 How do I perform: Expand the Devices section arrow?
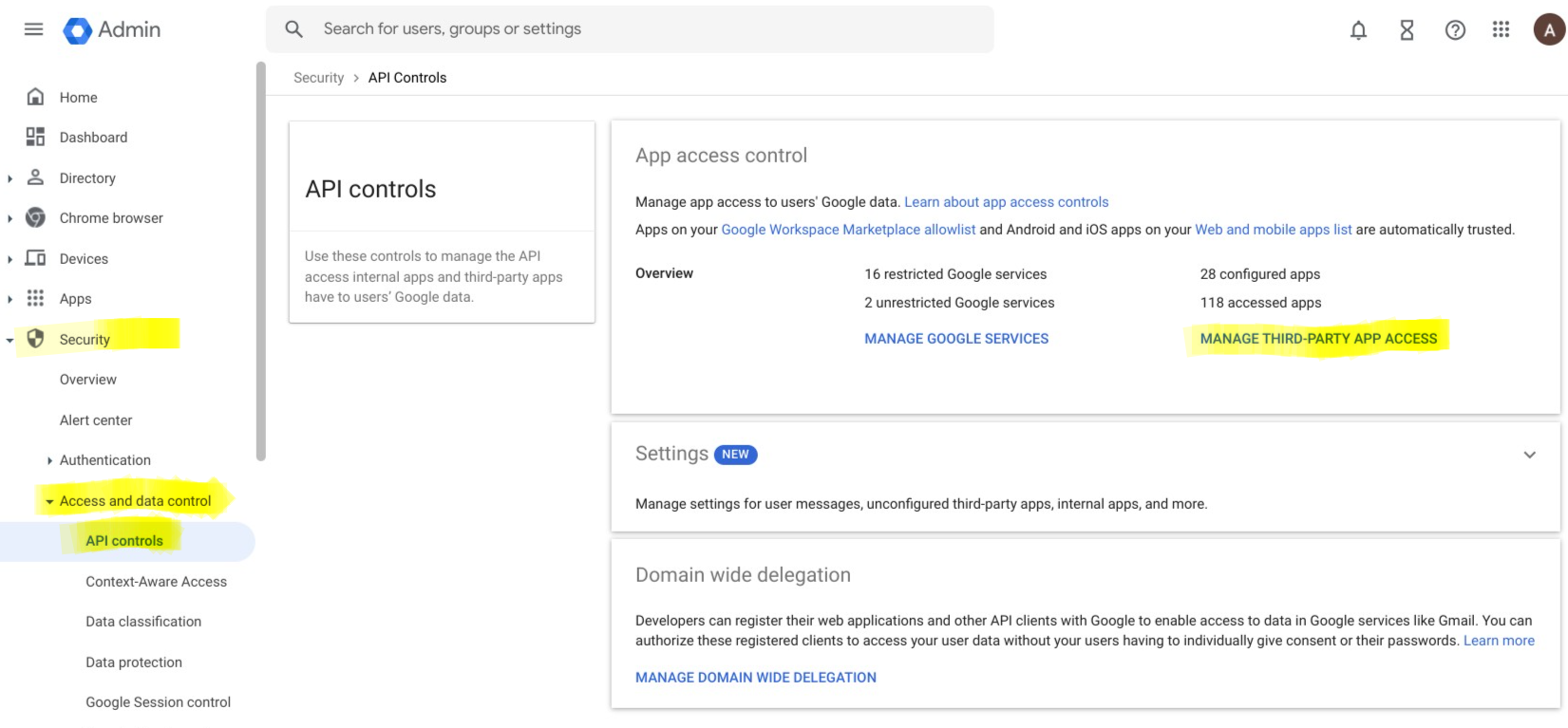[x=9, y=259]
